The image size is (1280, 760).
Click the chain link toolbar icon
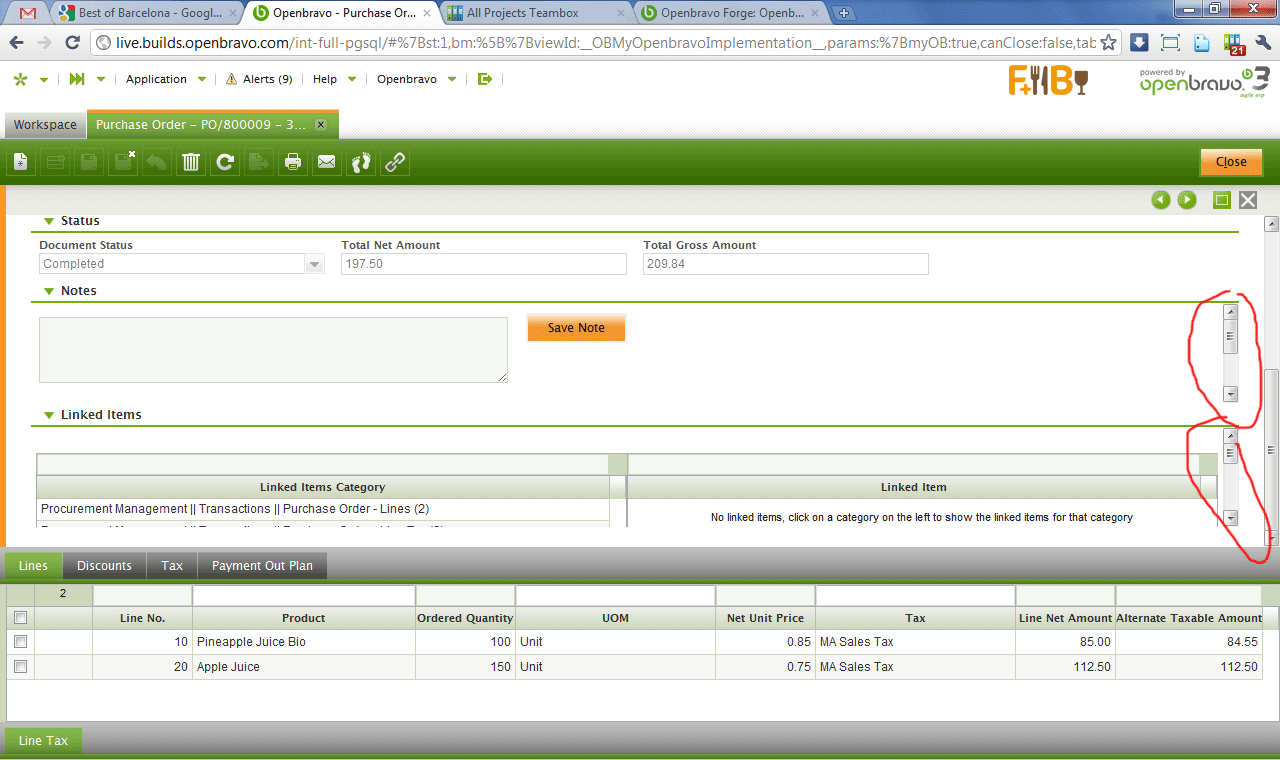(395, 162)
